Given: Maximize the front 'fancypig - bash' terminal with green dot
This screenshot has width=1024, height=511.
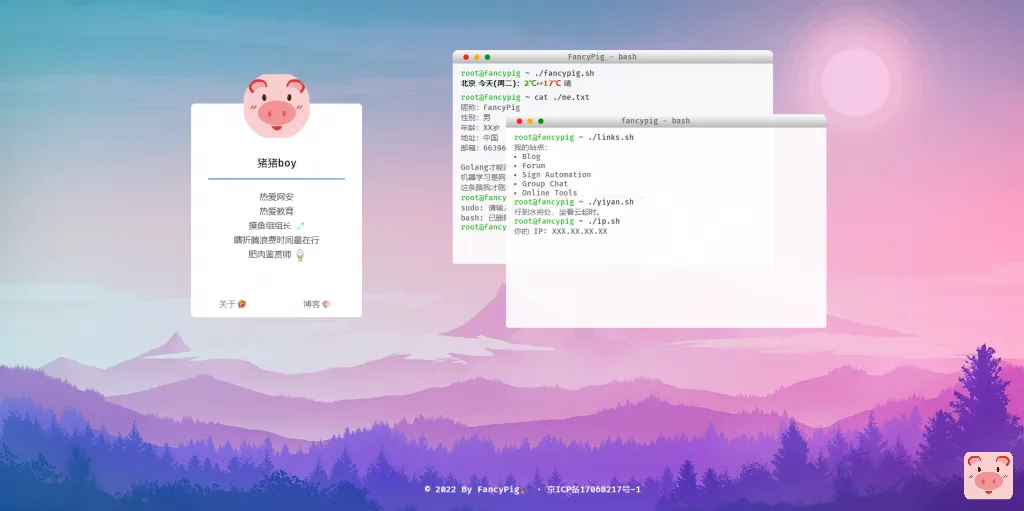Looking at the screenshot, I should point(541,121).
